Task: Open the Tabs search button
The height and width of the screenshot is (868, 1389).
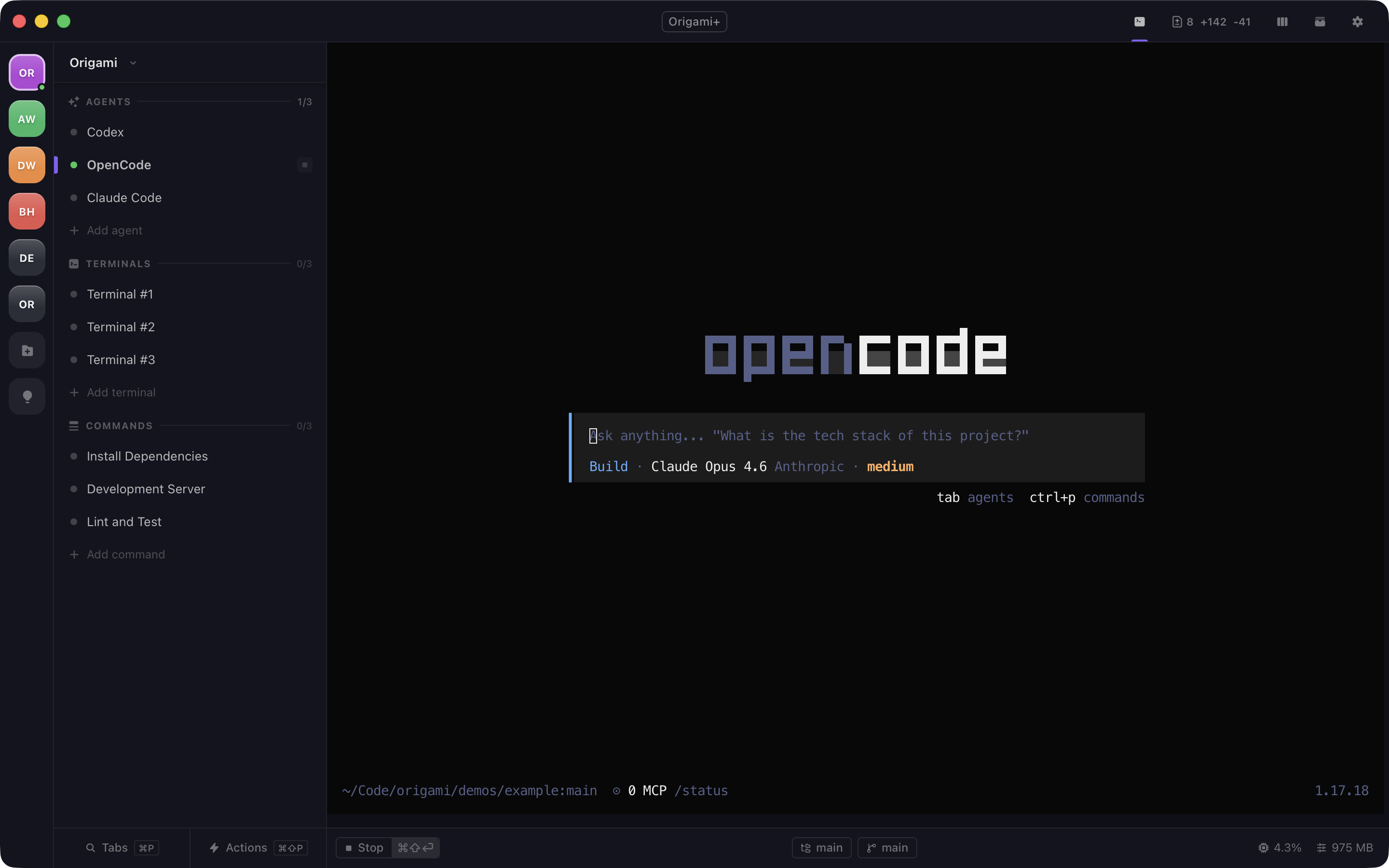Action: point(122,848)
